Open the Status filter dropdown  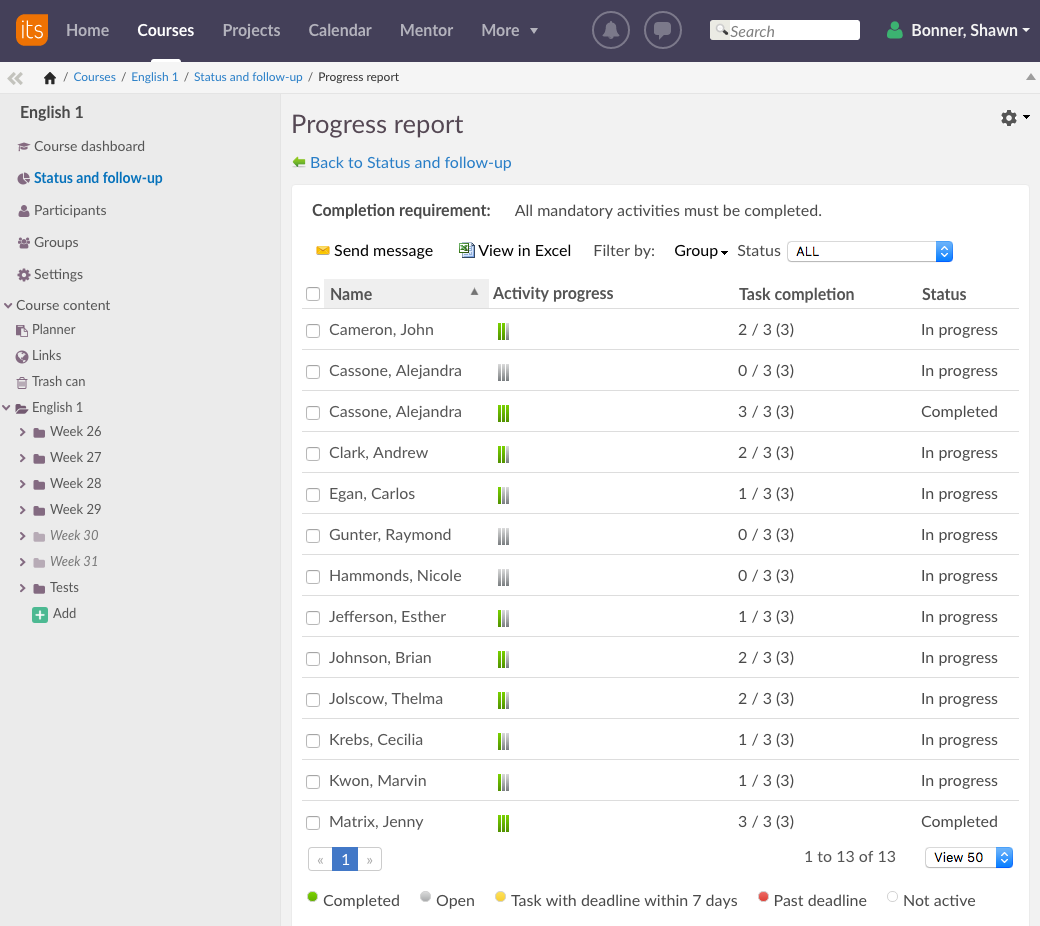pos(869,252)
